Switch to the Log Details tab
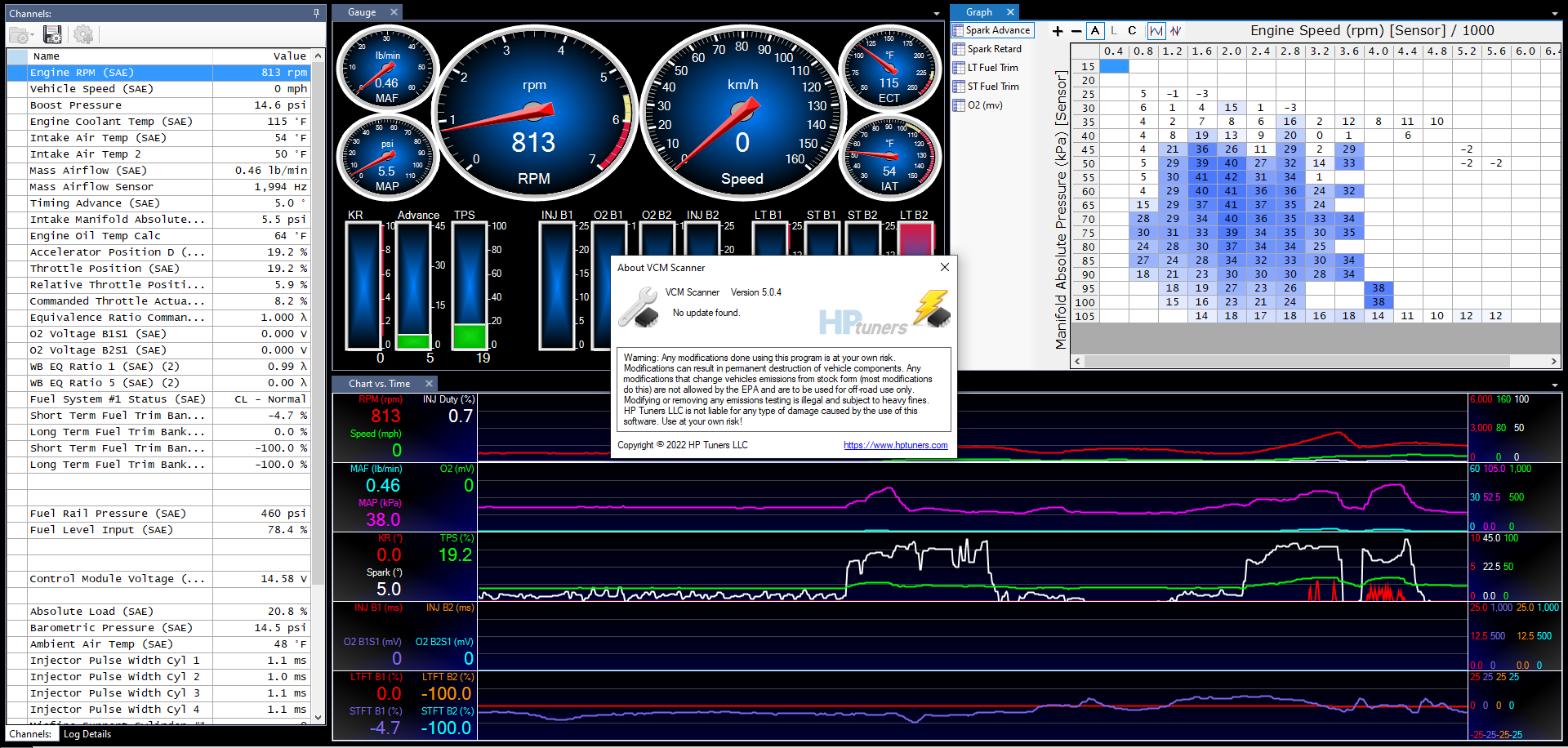This screenshot has width=1568, height=748. point(87,734)
